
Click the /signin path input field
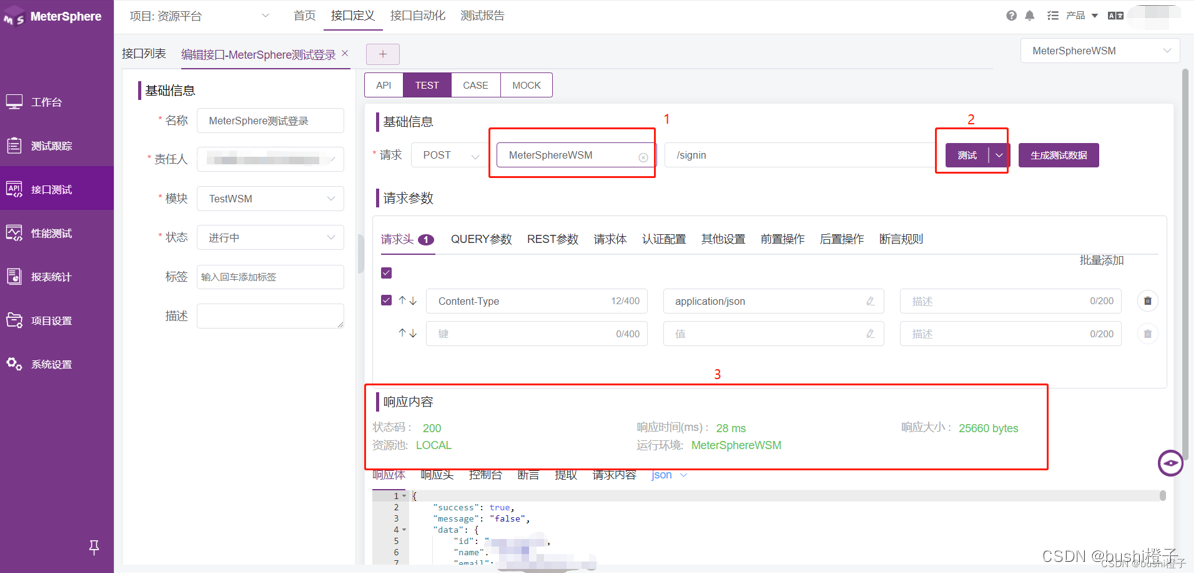798,155
